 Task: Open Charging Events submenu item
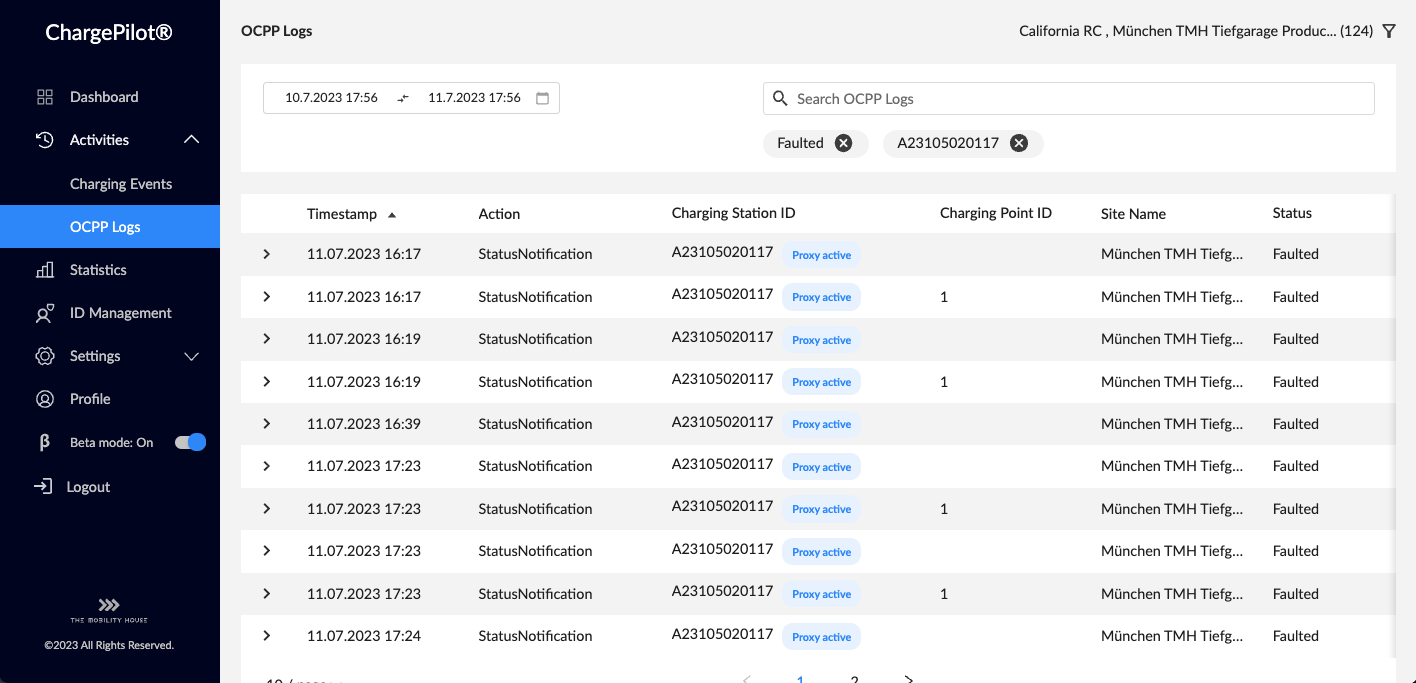[121, 184]
